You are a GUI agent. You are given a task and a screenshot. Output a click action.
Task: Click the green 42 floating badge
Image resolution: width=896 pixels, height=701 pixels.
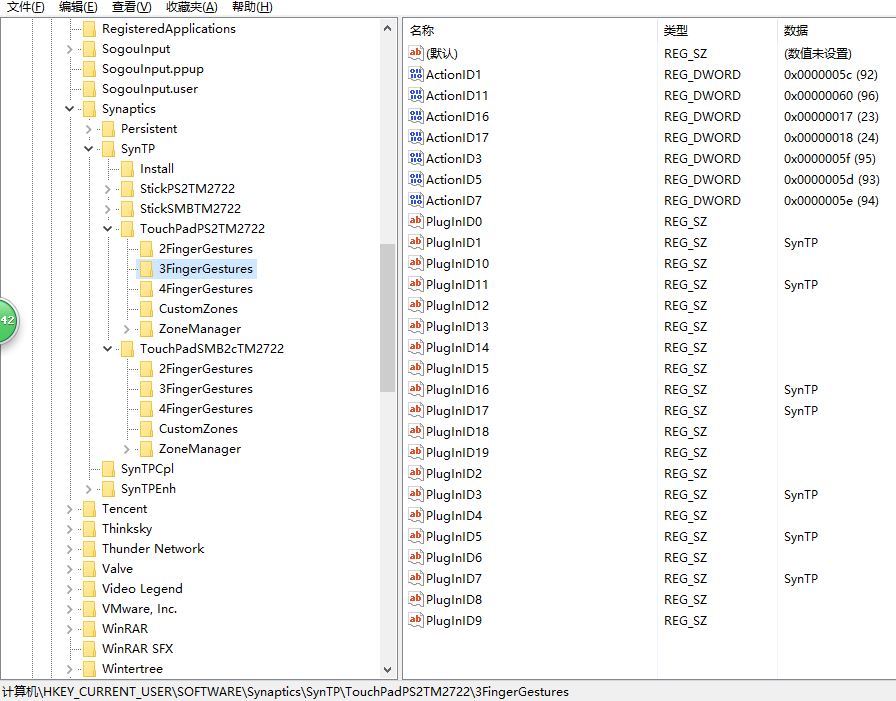(7, 321)
